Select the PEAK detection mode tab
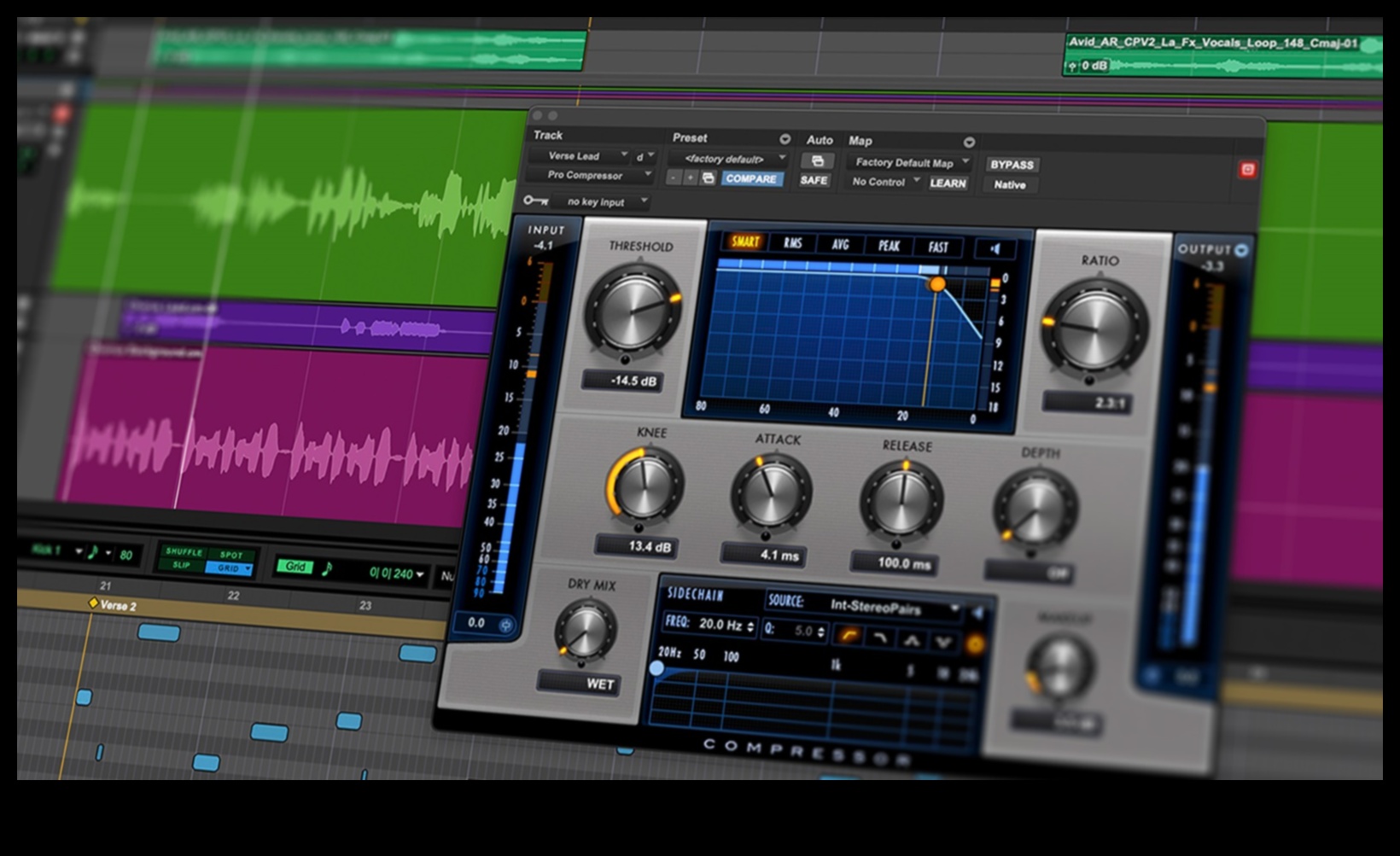 (x=889, y=246)
